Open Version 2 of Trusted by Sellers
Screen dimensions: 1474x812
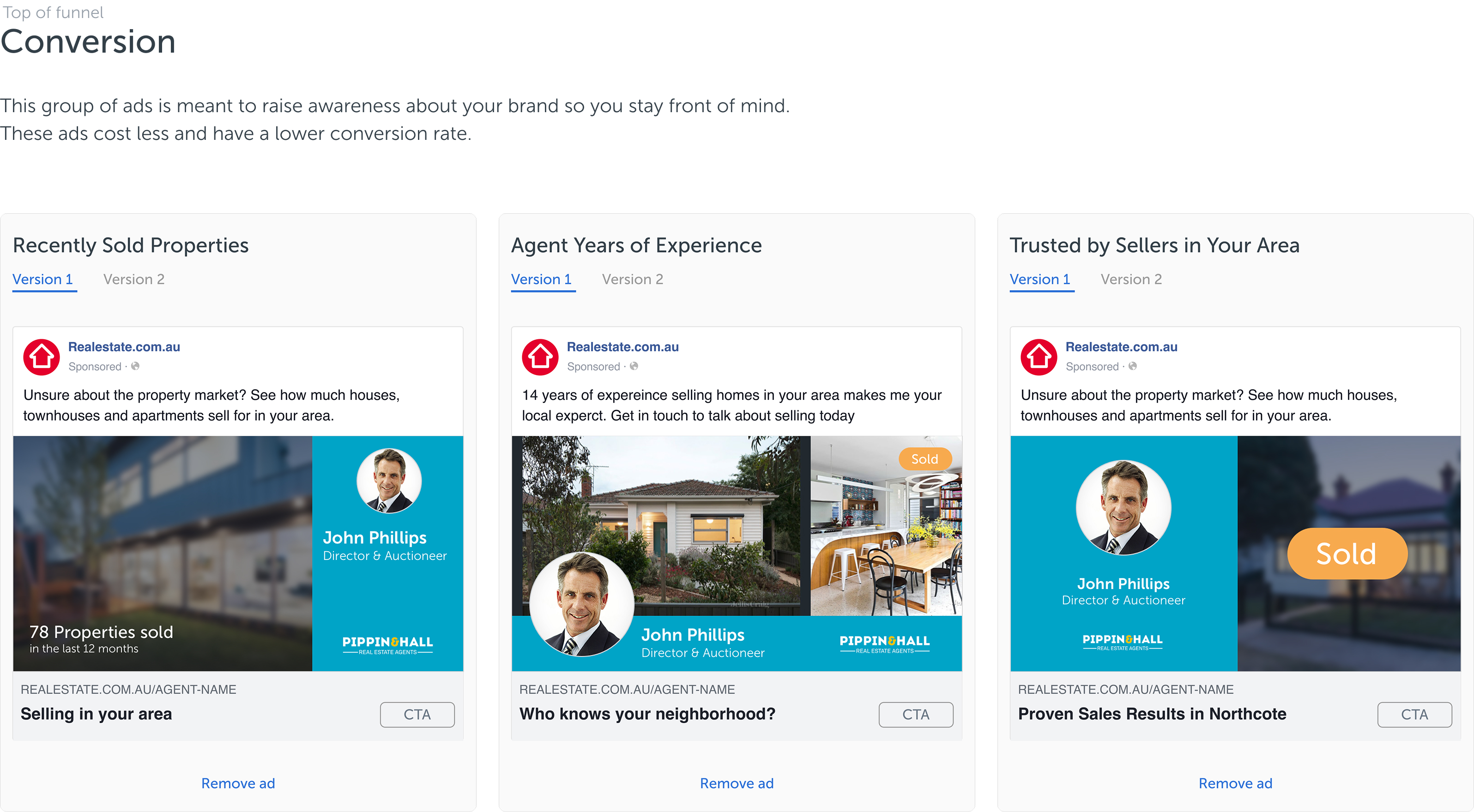point(1131,279)
